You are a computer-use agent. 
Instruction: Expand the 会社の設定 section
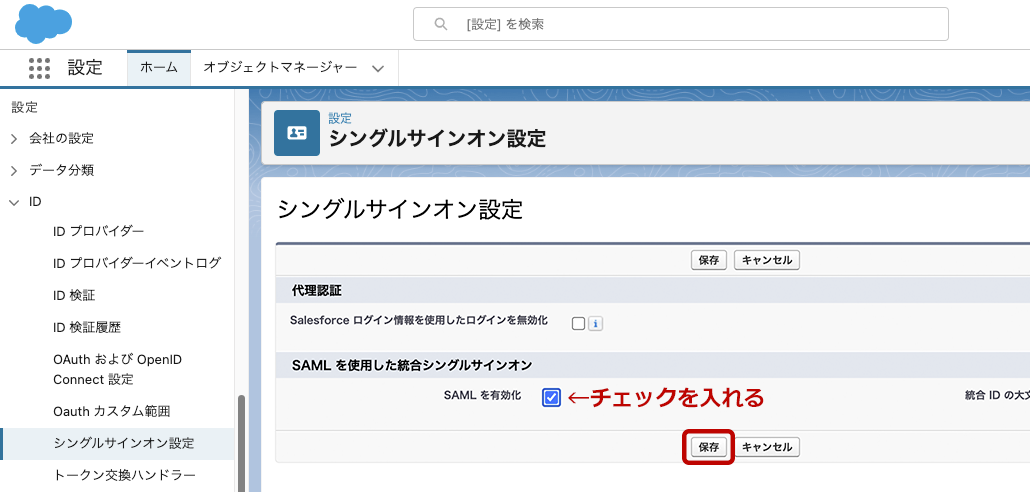pyautogui.click(x=14, y=139)
